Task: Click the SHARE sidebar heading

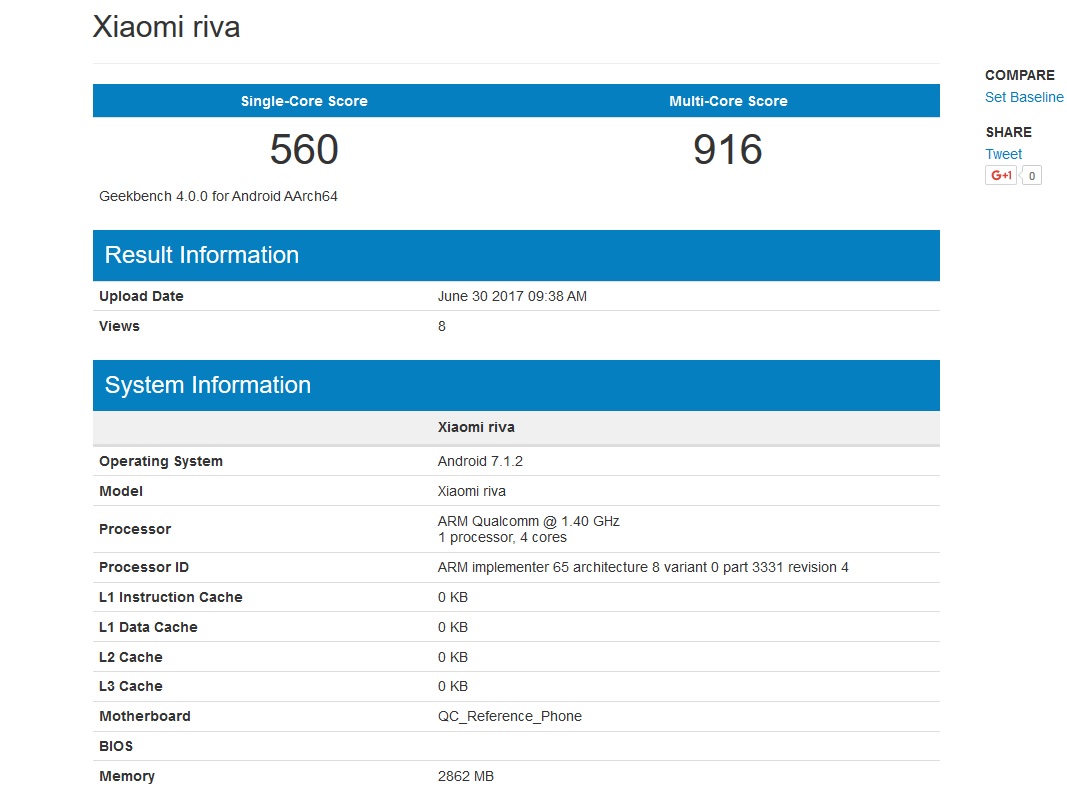Action: coord(1008,132)
